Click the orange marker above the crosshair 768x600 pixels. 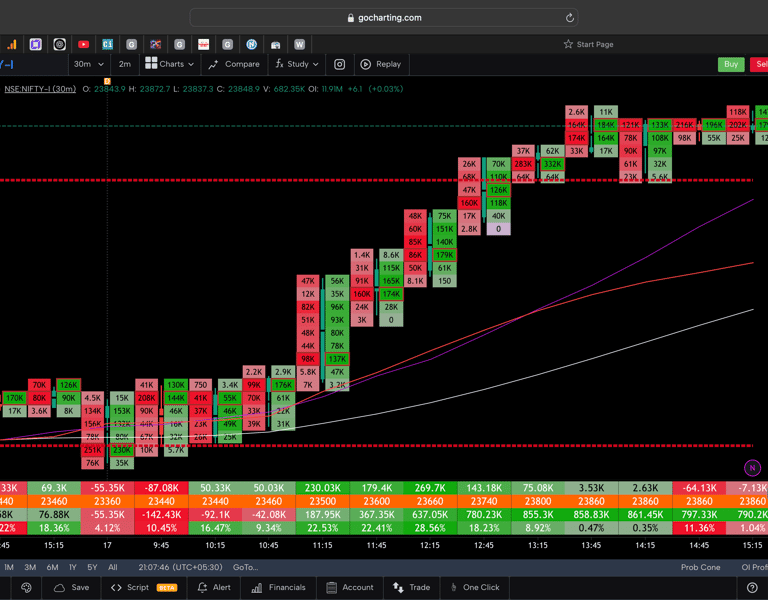tap(107, 81)
